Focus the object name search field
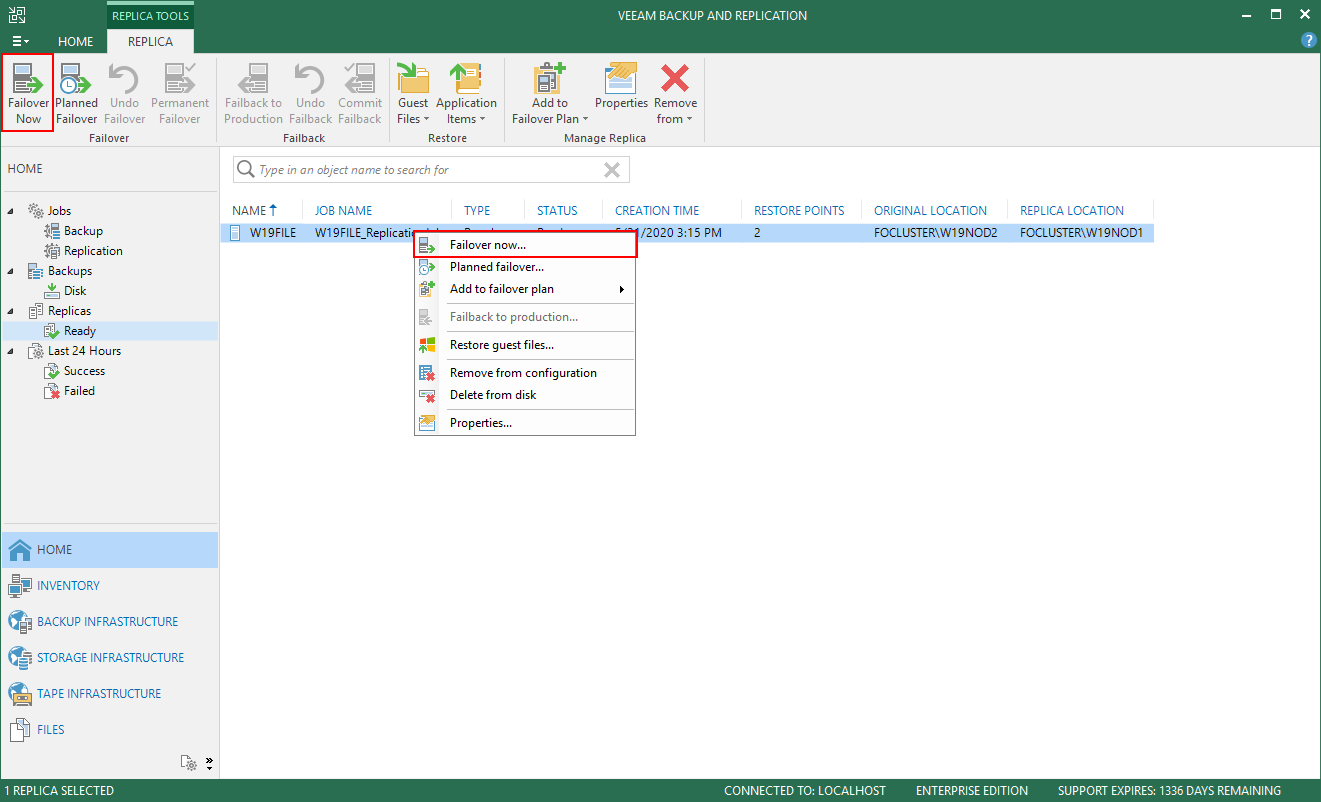The image size is (1321, 802). pyautogui.click(x=430, y=170)
